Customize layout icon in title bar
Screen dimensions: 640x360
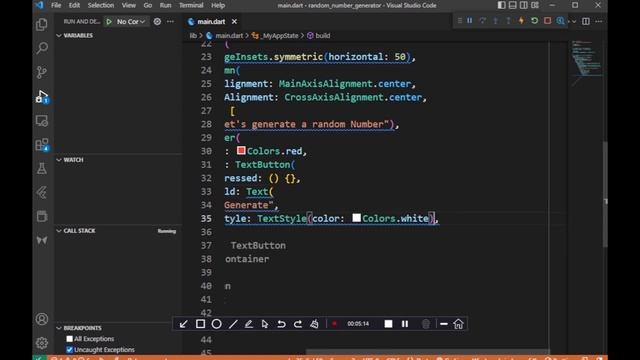click(535, 5)
